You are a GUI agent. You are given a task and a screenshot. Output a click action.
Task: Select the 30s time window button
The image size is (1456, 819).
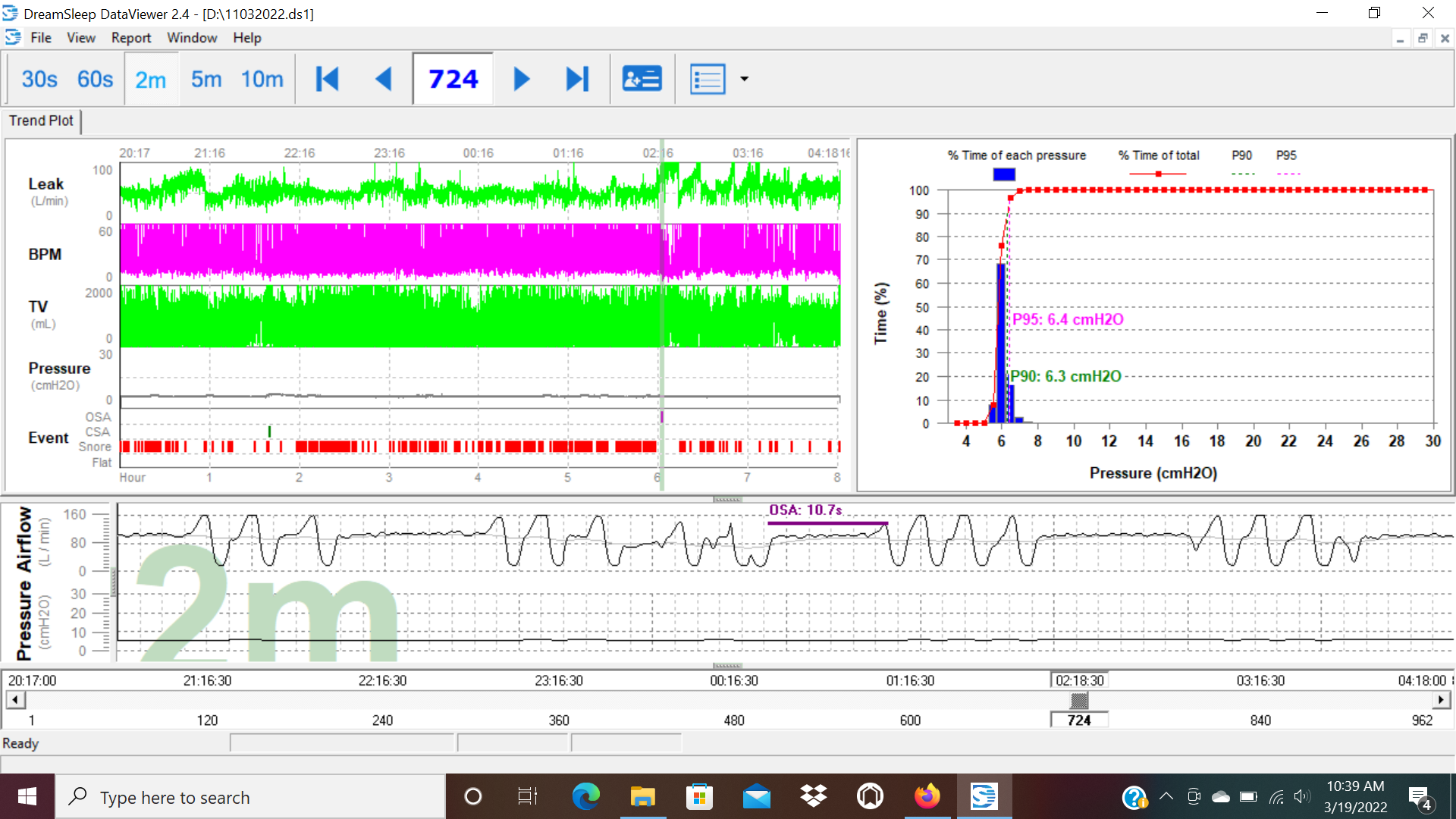39,79
